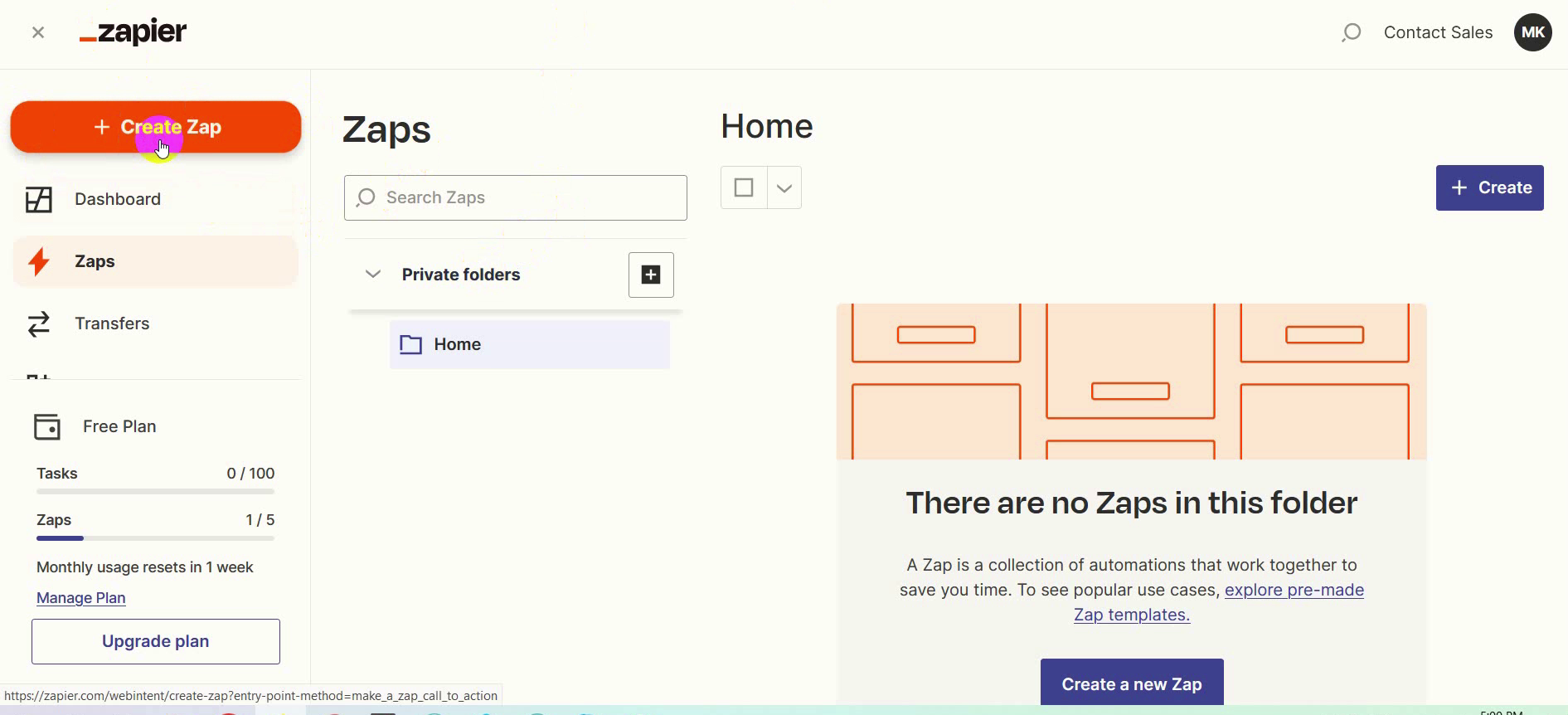Click the Zaps usage progress bar
This screenshot has height=715, width=1568.
[x=155, y=538]
